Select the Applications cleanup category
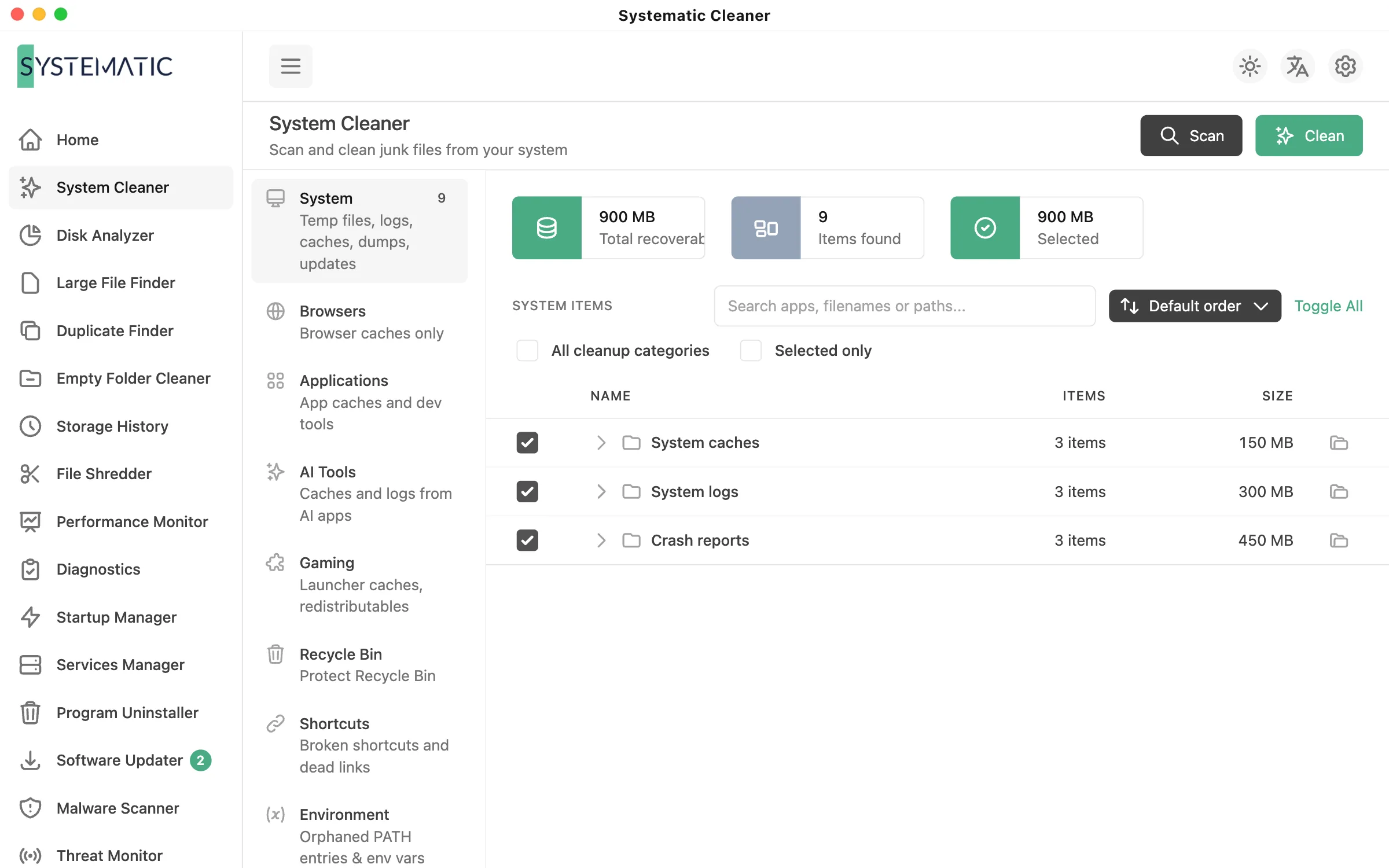1389x868 pixels. click(359, 402)
